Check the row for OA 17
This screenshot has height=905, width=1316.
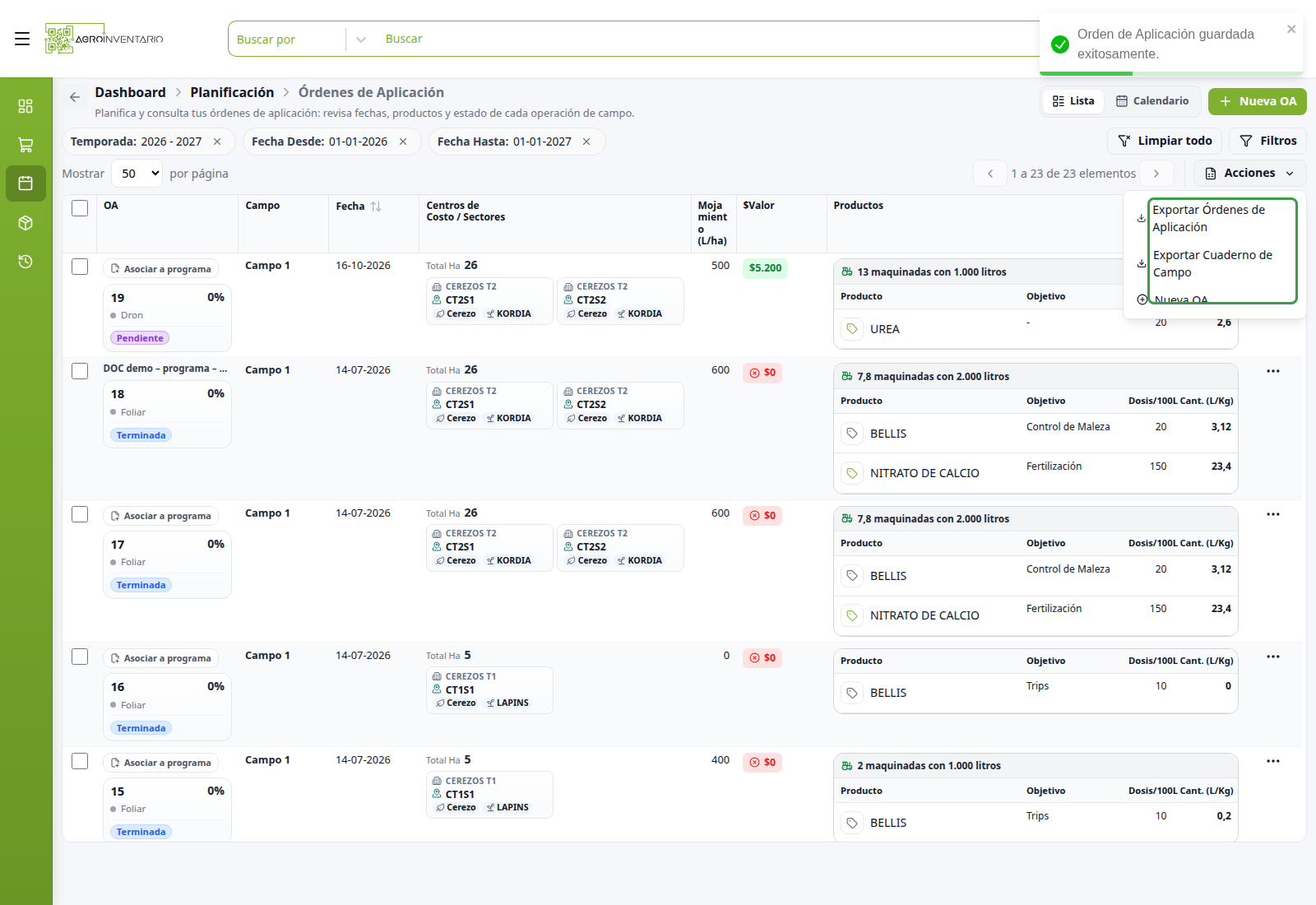[80, 514]
